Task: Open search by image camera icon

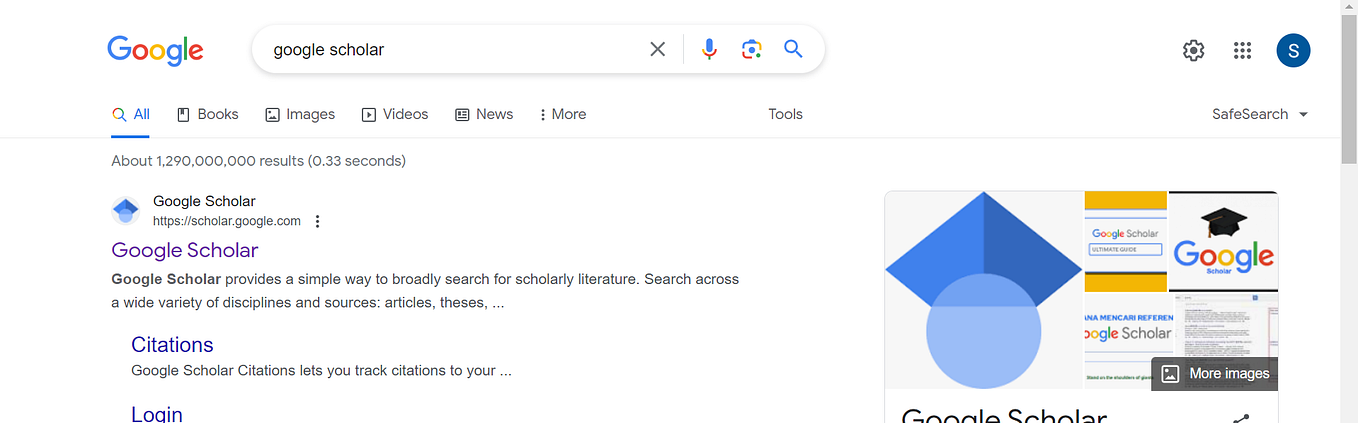Action: 752,49
